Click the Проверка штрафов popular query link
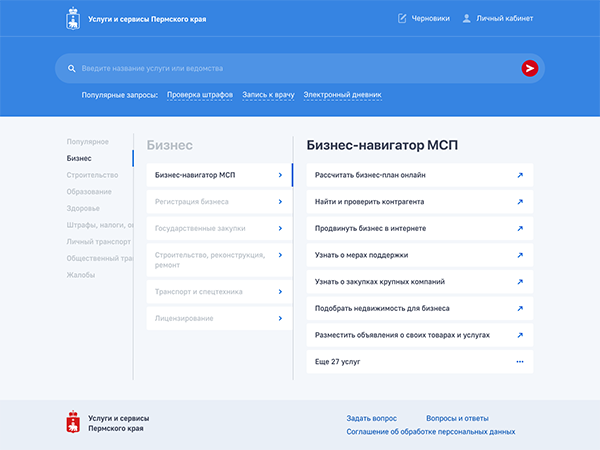The image size is (600, 450). pos(200,95)
